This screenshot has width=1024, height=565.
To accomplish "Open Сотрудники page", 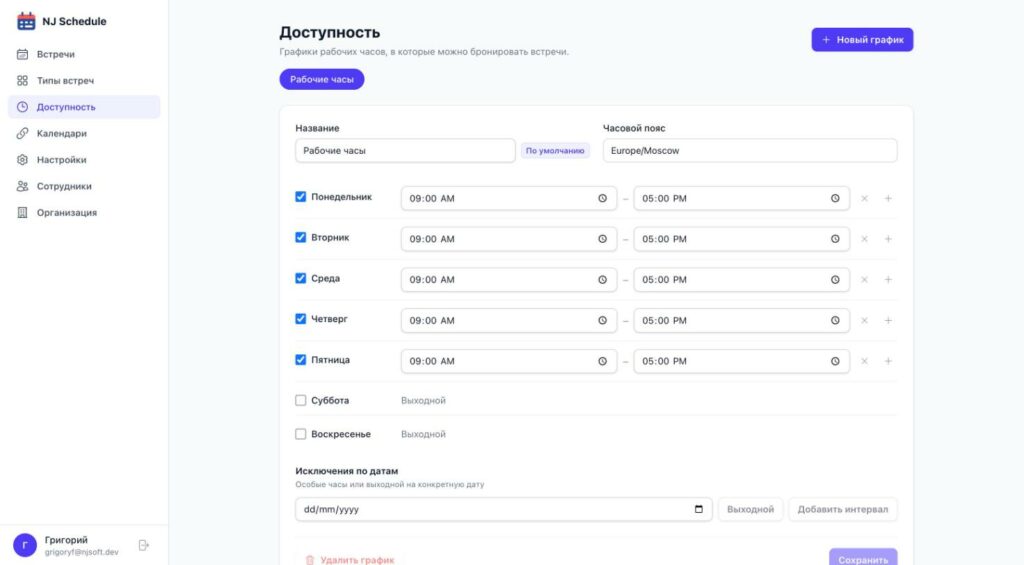I will click(x=84, y=186).
